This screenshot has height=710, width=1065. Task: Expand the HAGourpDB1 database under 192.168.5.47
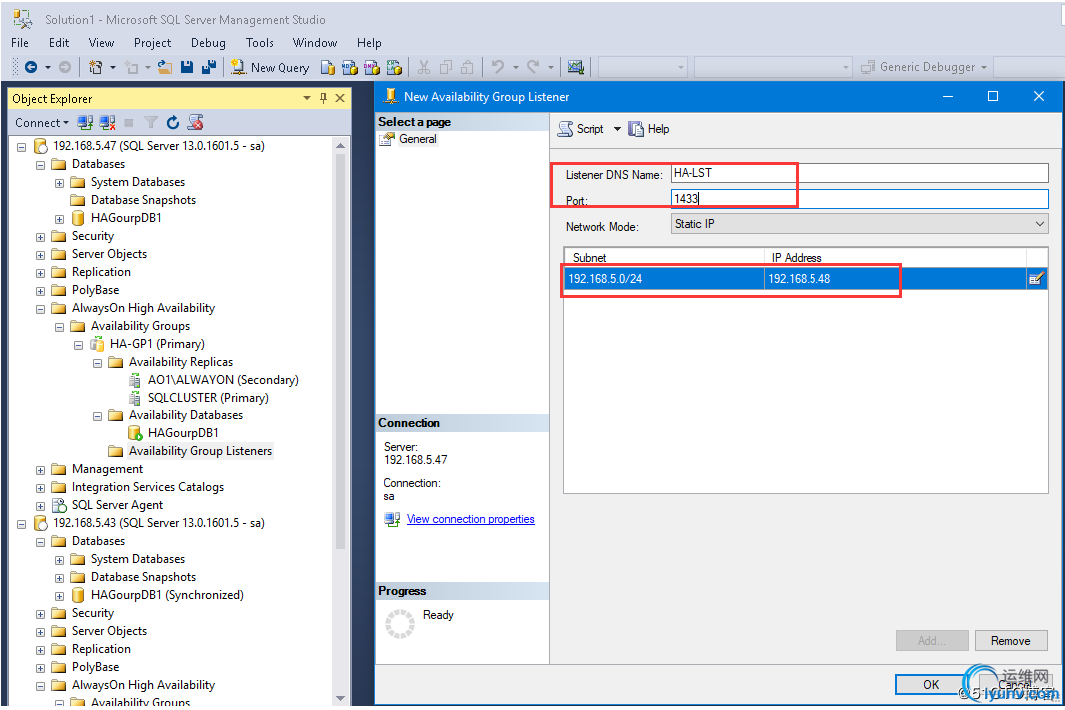click(x=60, y=219)
